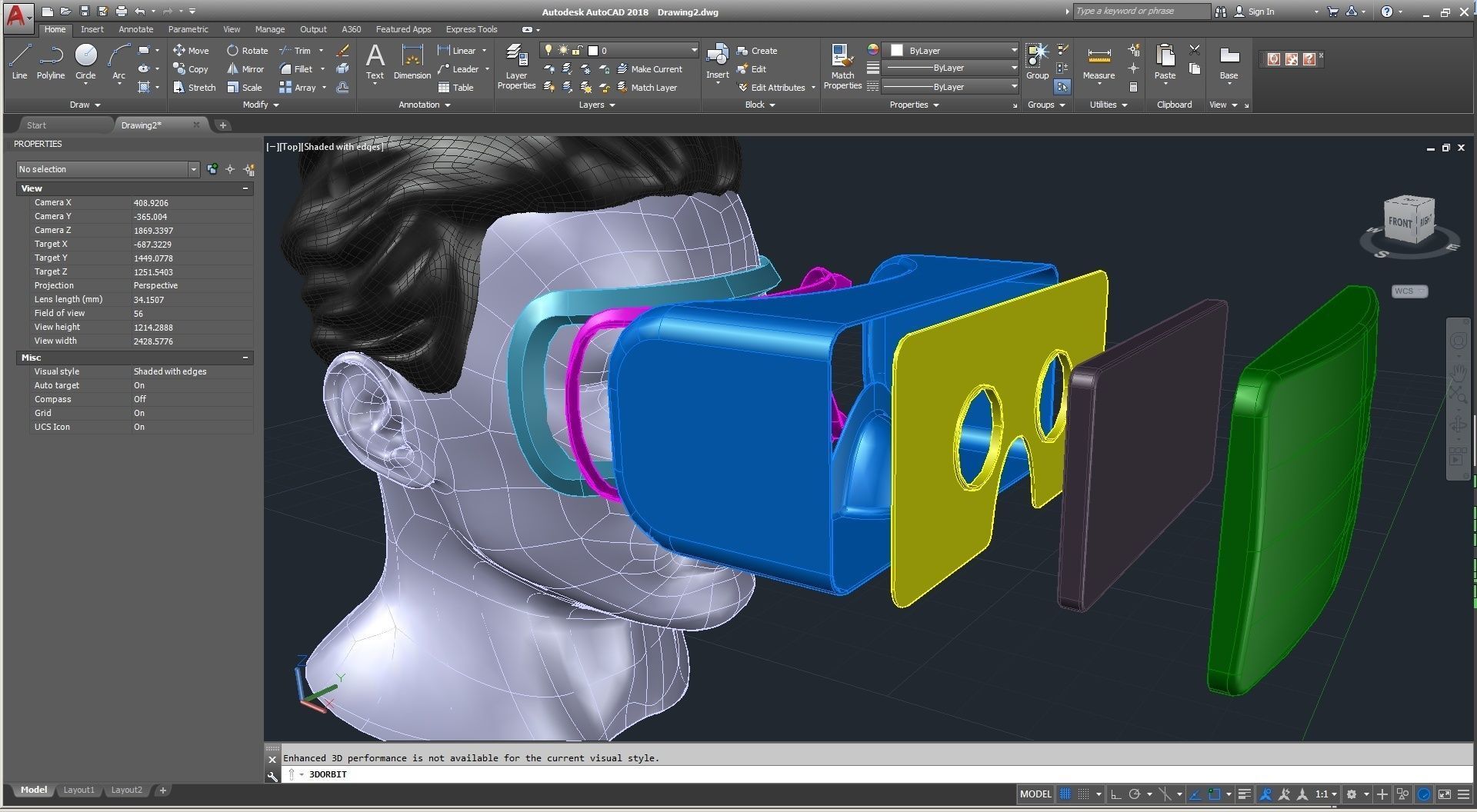Toggle clean screen icon in status bar

[x=1445, y=794]
